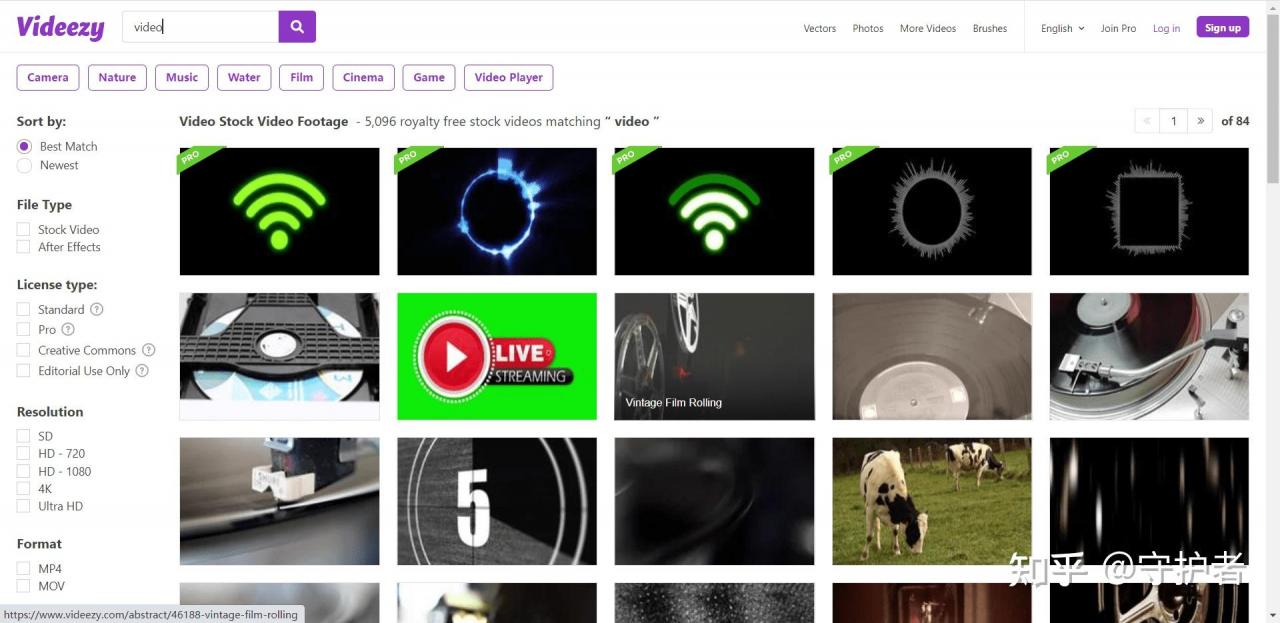The height and width of the screenshot is (623, 1280).
Task: Open the dark vertical light streaks thumbnail
Action: 1149,501
